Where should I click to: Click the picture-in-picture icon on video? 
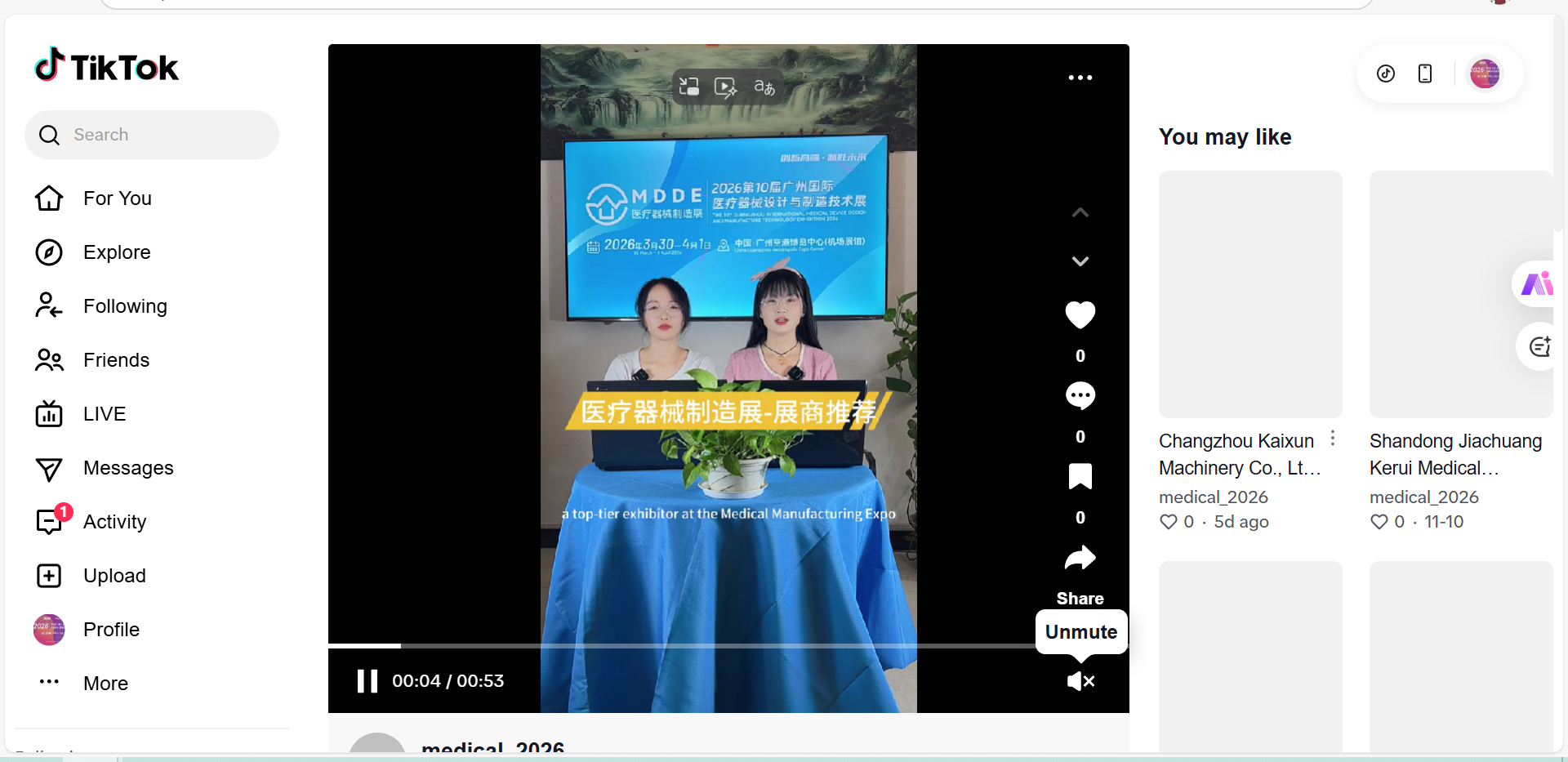(x=689, y=87)
